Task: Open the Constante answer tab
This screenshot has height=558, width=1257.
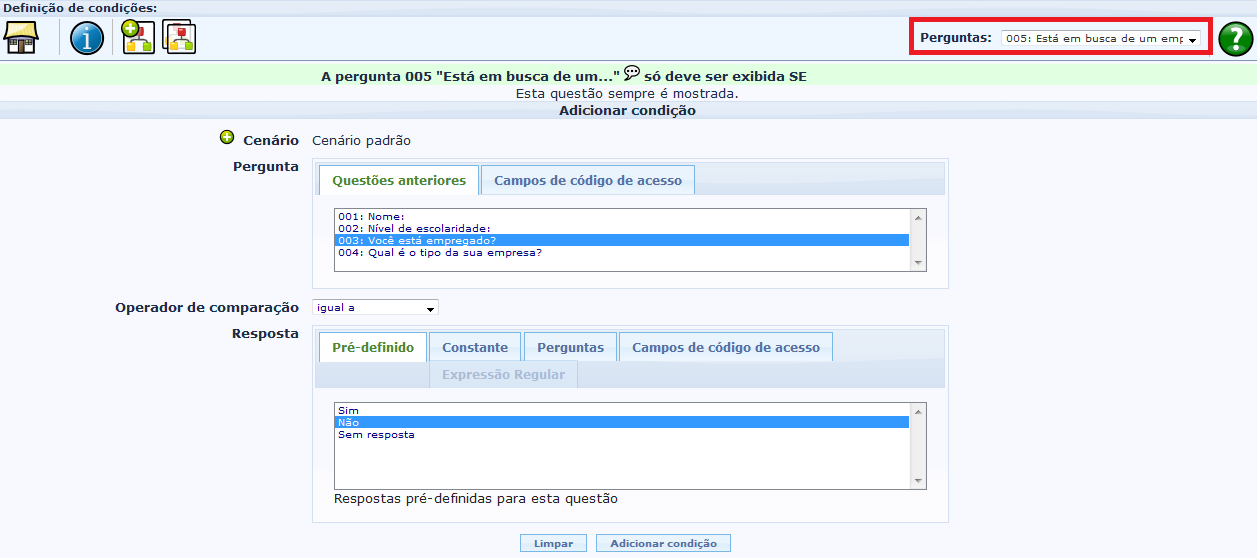Action: click(475, 348)
